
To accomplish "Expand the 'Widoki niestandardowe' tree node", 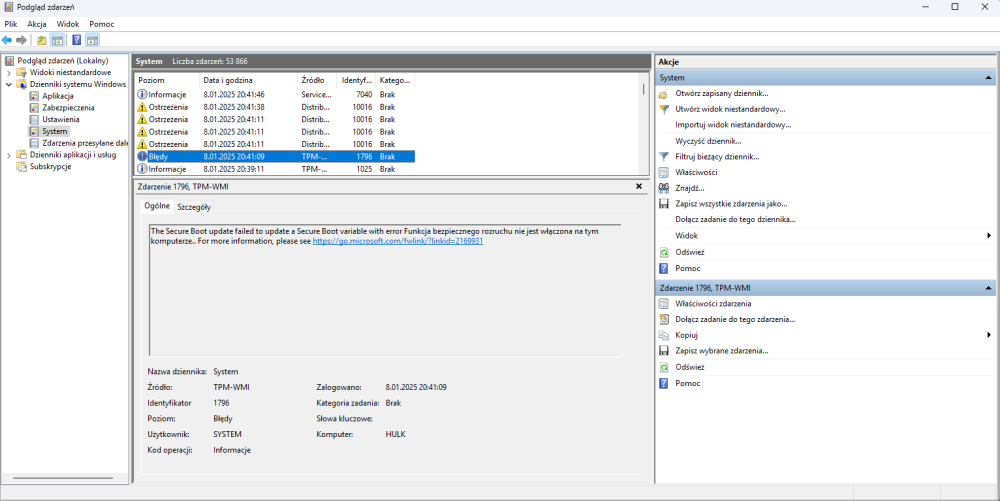I will pos(9,73).
